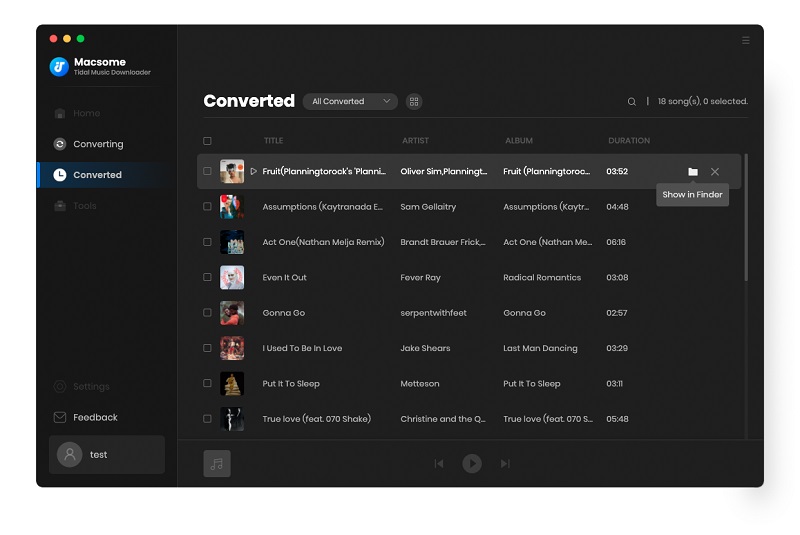800x535 pixels.
Task: Sort by ARTIST column header
Action: pos(415,141)
